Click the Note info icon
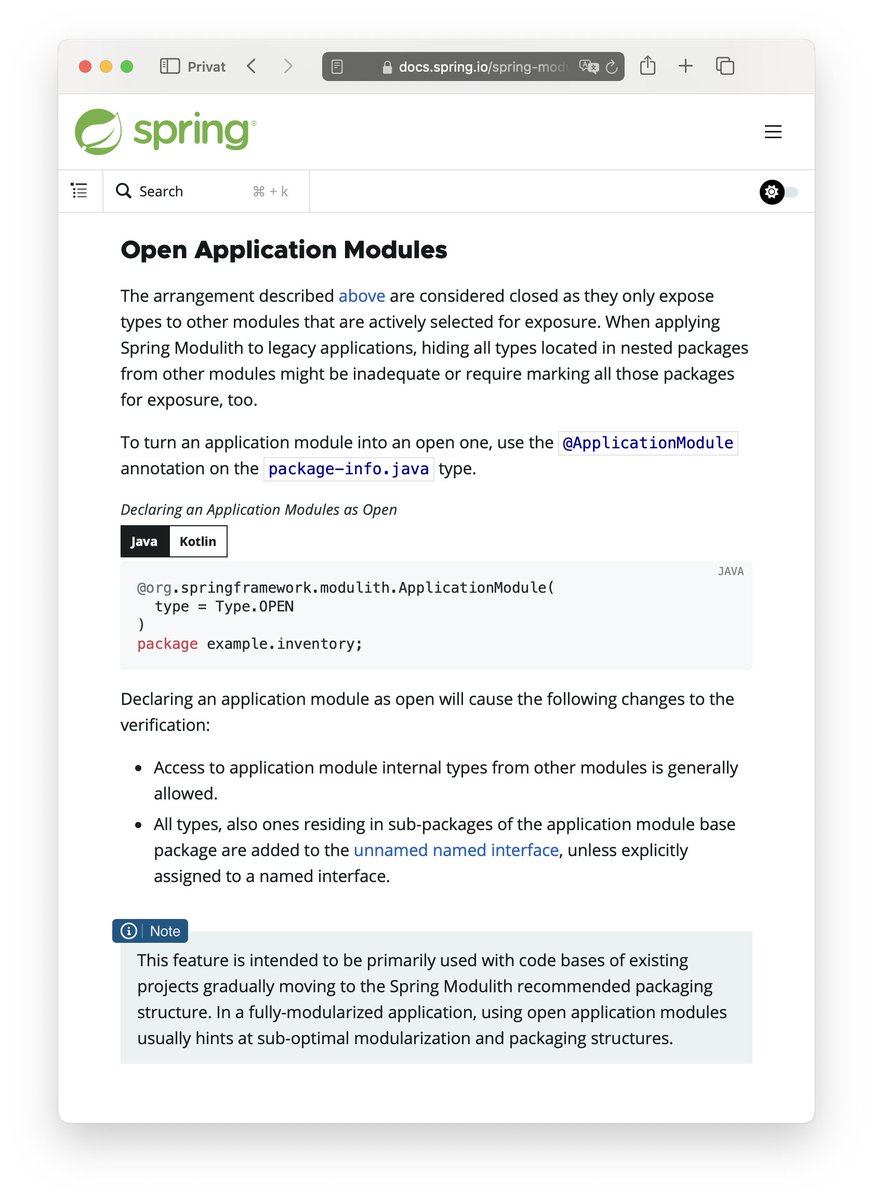This screenshot has width=873, height=1200. [129, 931]
